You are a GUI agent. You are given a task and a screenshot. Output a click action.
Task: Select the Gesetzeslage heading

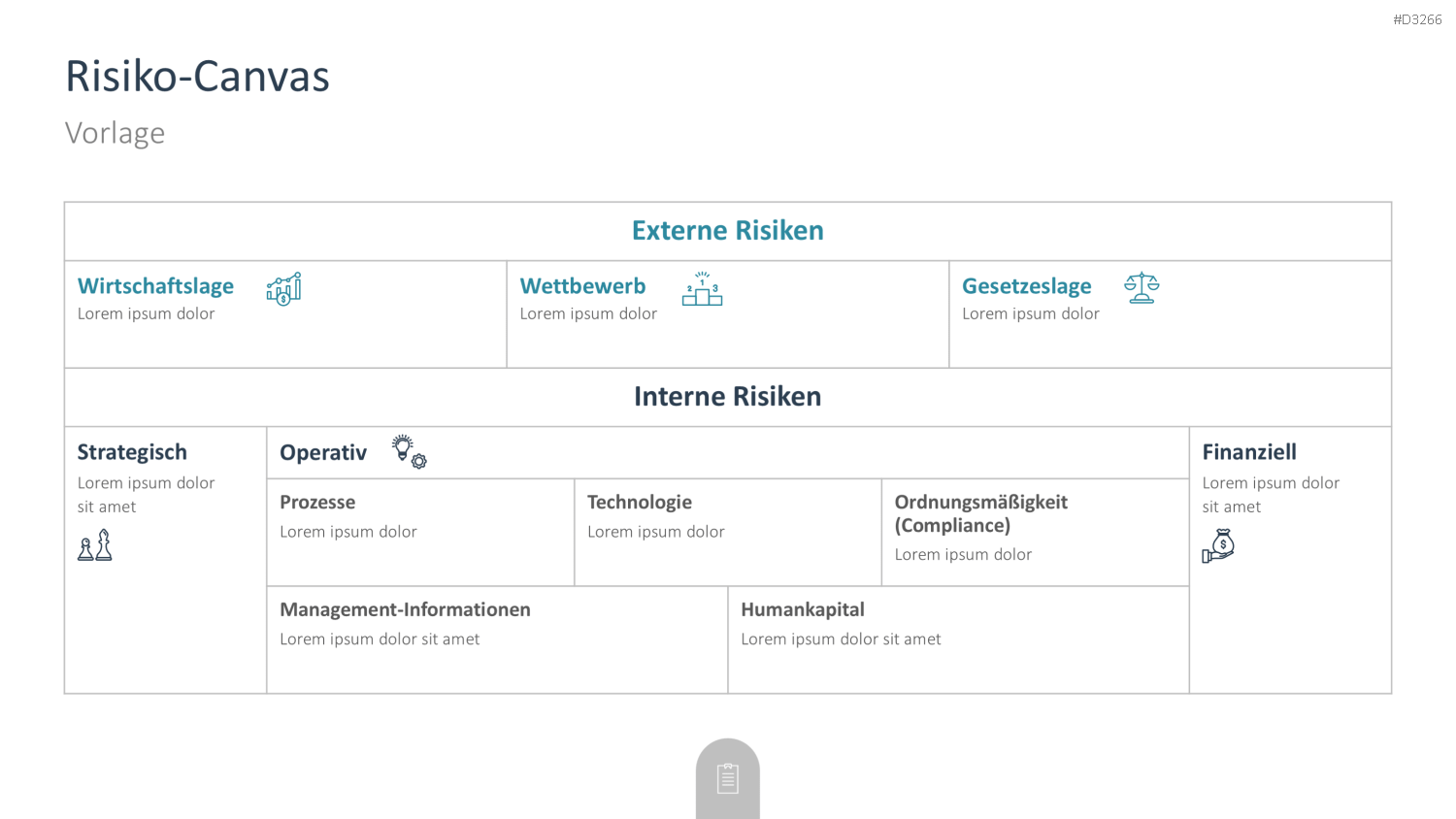[x=1027, y=286]
